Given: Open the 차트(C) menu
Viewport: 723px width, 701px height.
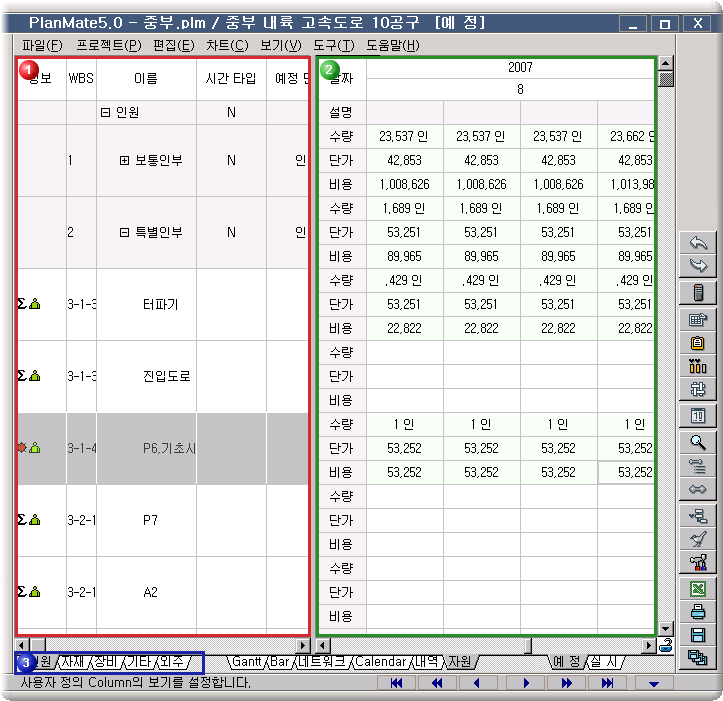Looking at the screenshot, I should click(x=227, y=45).
